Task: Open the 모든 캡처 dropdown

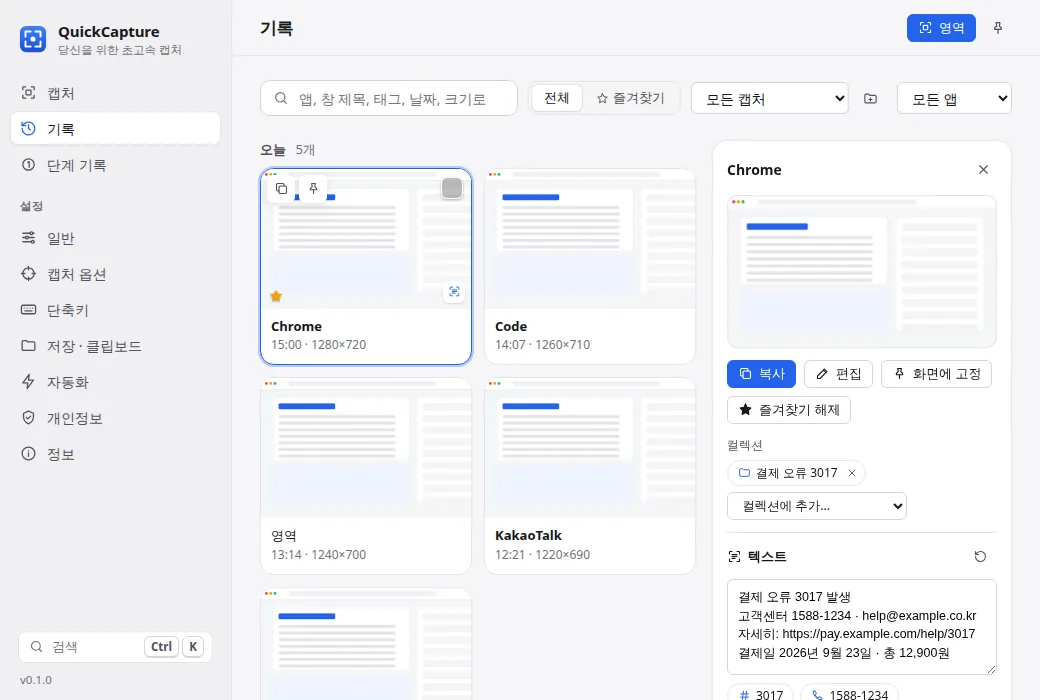Action: click(x=769, y=98)
